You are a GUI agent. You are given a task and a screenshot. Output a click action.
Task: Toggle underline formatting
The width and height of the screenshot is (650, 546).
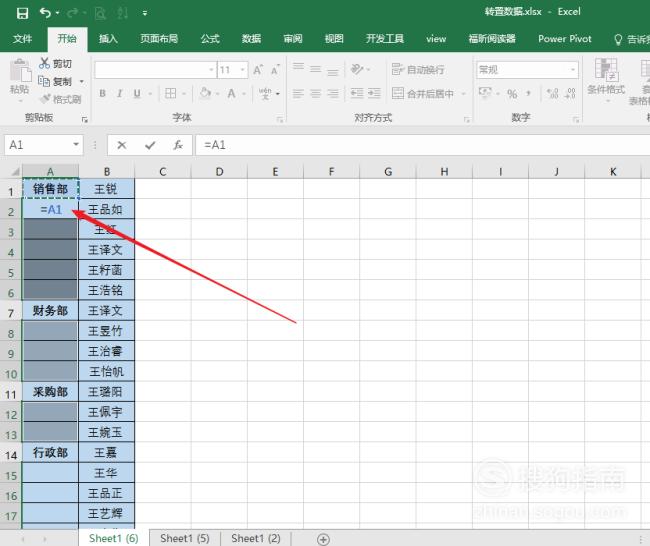coord(137,93)
